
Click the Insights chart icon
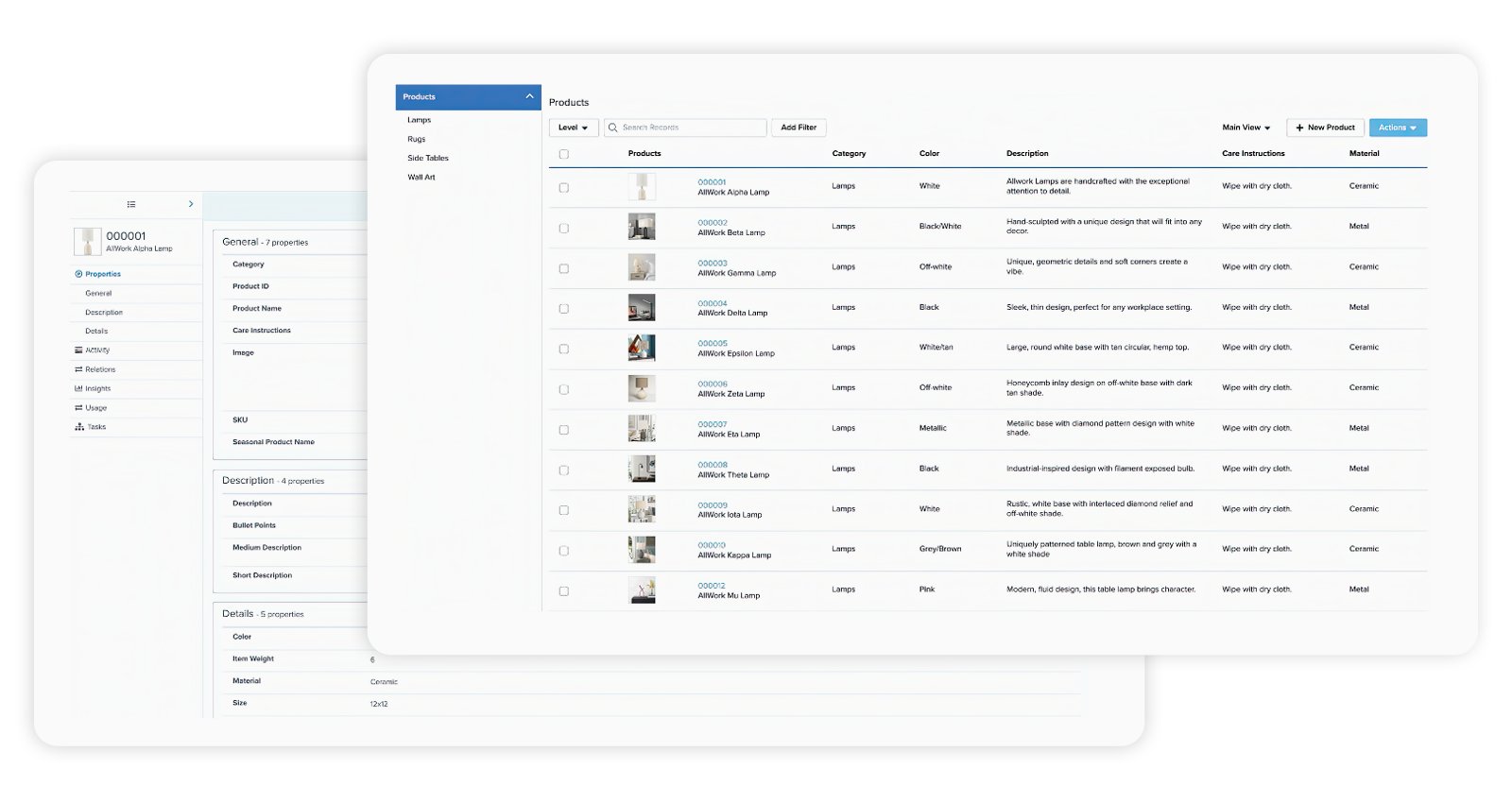78,388
